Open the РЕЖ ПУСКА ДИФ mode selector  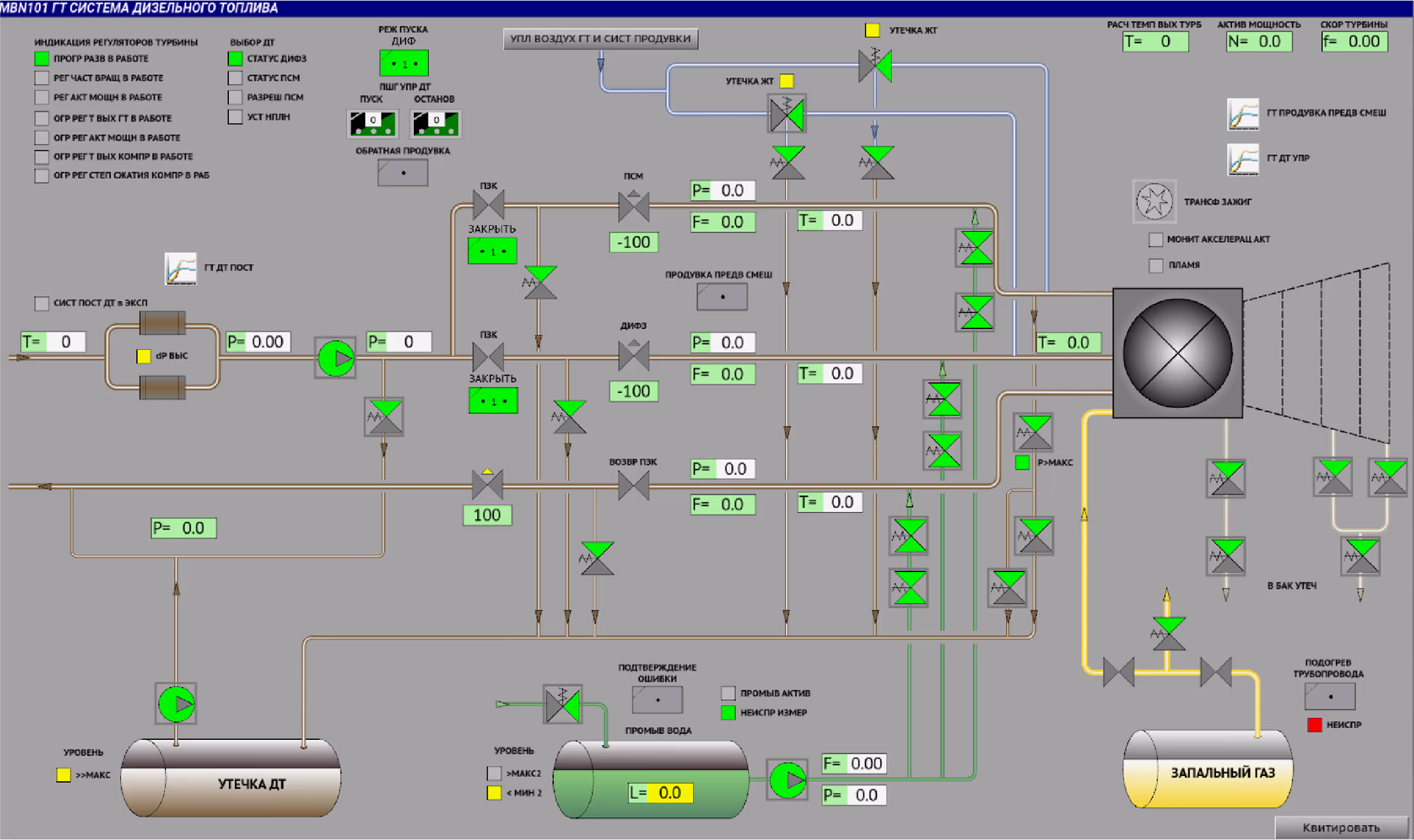coord(404,63)
